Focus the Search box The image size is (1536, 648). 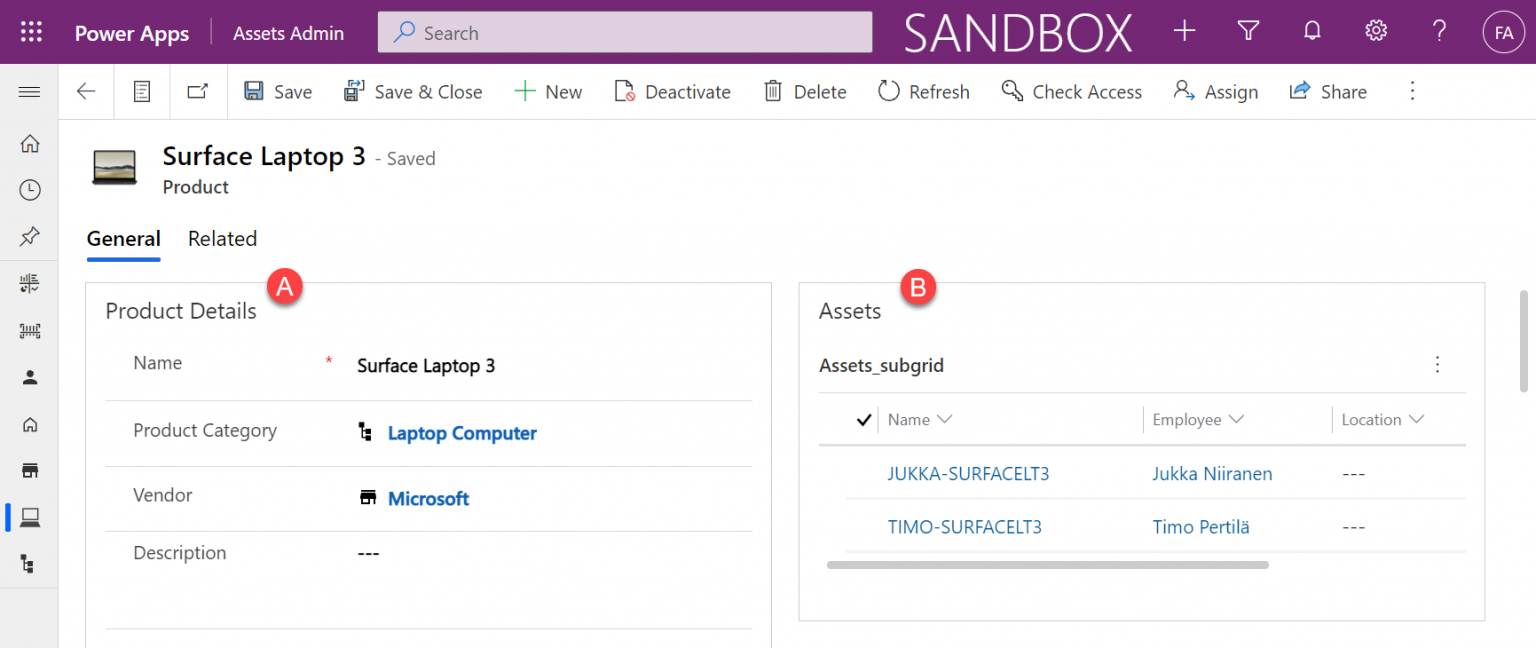(x=625, y=32)
